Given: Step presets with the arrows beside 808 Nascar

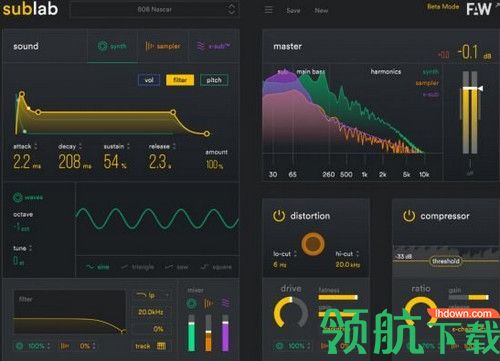Looking at the screenshot, I should [231, 9].
